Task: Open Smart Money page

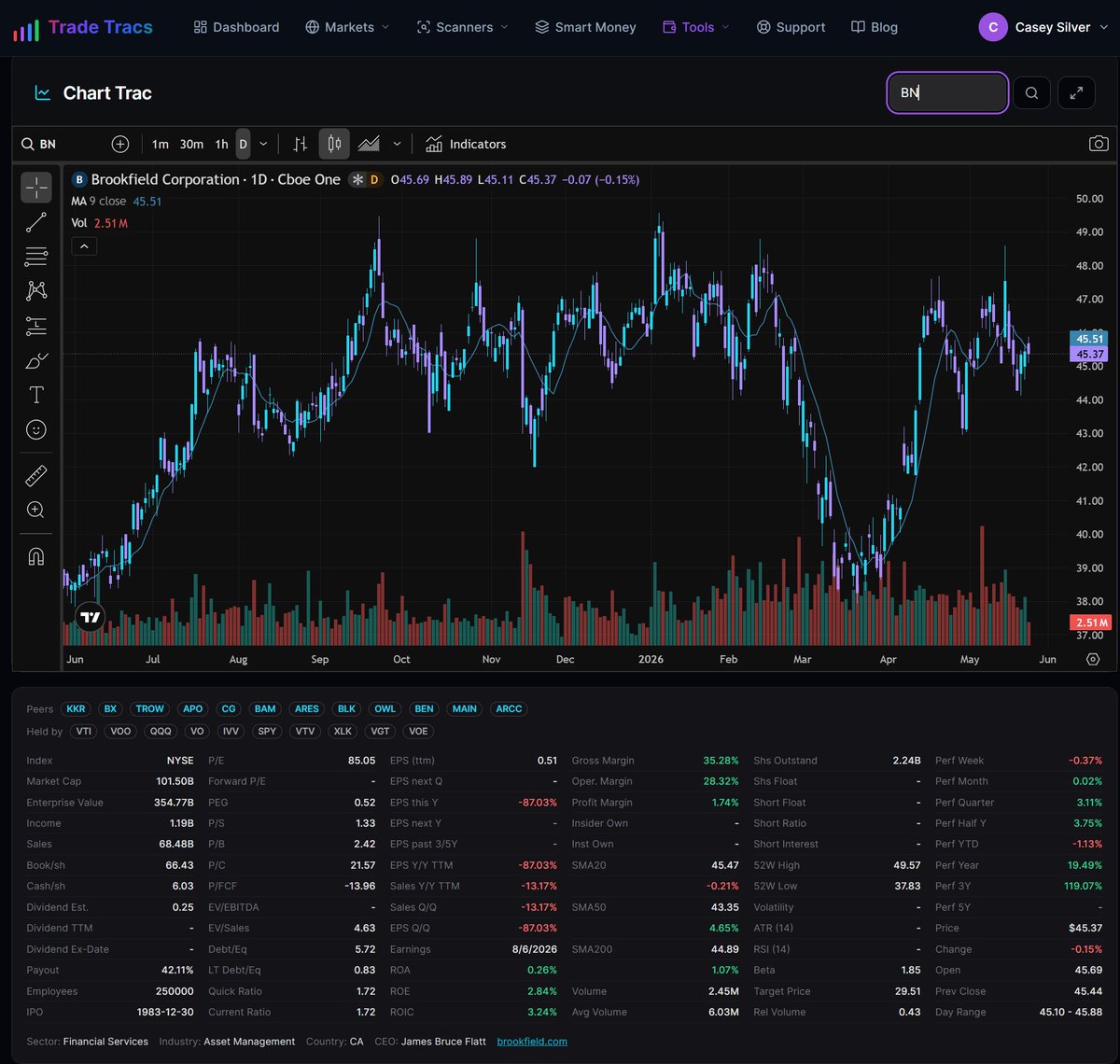Action: click(x=585, y=27)
